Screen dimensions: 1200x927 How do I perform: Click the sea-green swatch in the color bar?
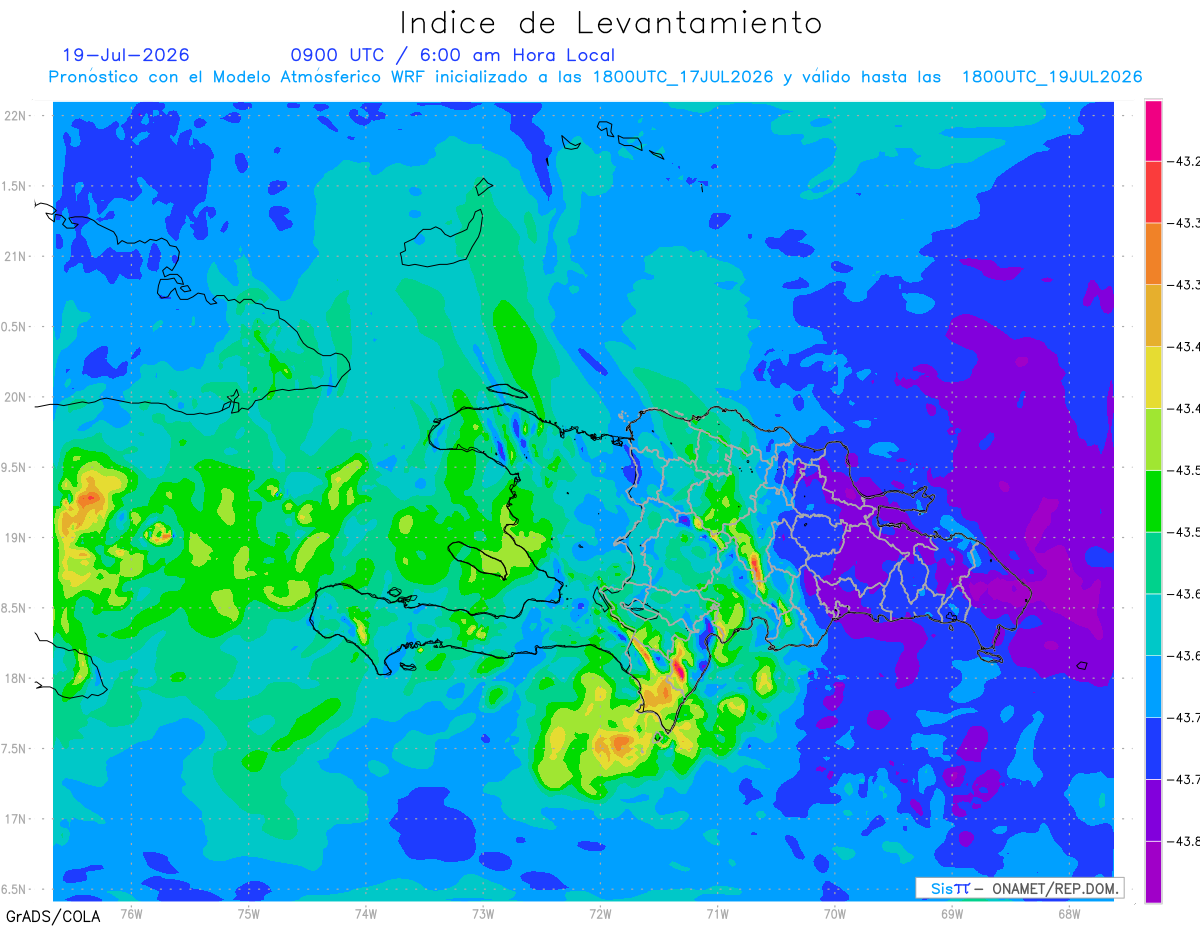[x=1153, y=563]
